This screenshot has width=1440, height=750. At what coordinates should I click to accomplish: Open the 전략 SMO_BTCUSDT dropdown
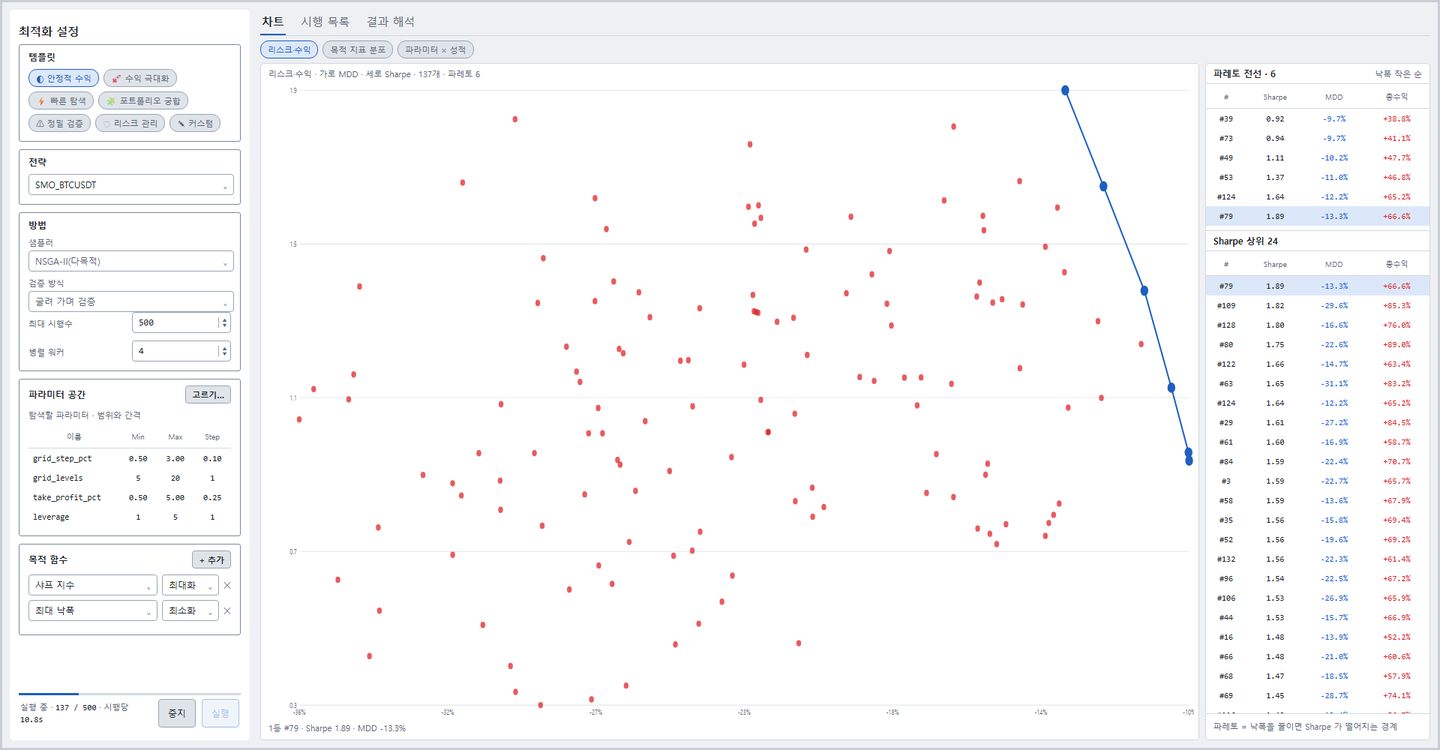point(131,185)
